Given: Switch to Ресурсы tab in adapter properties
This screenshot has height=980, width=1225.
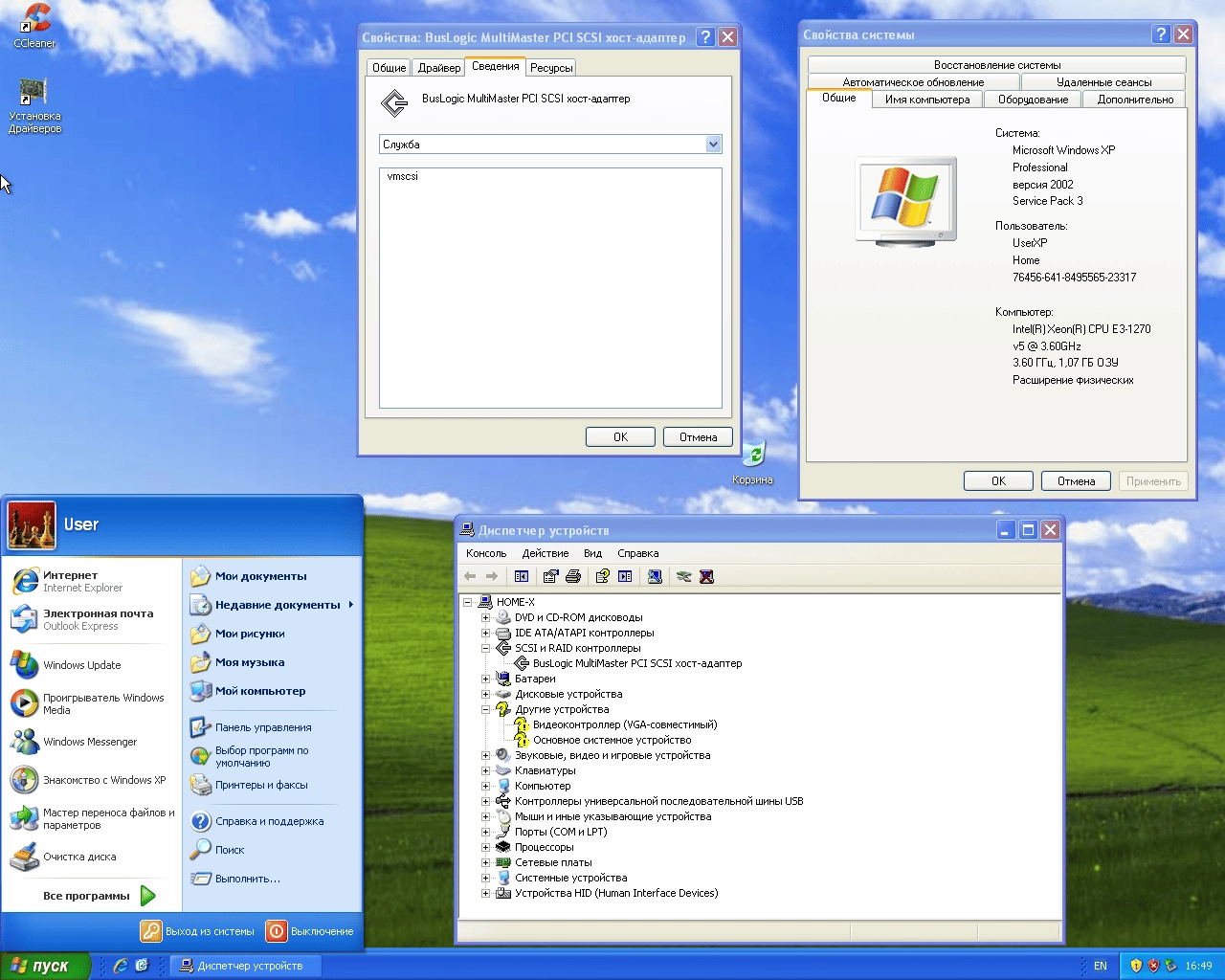Looking at the screenshot, I should (551, 68).
